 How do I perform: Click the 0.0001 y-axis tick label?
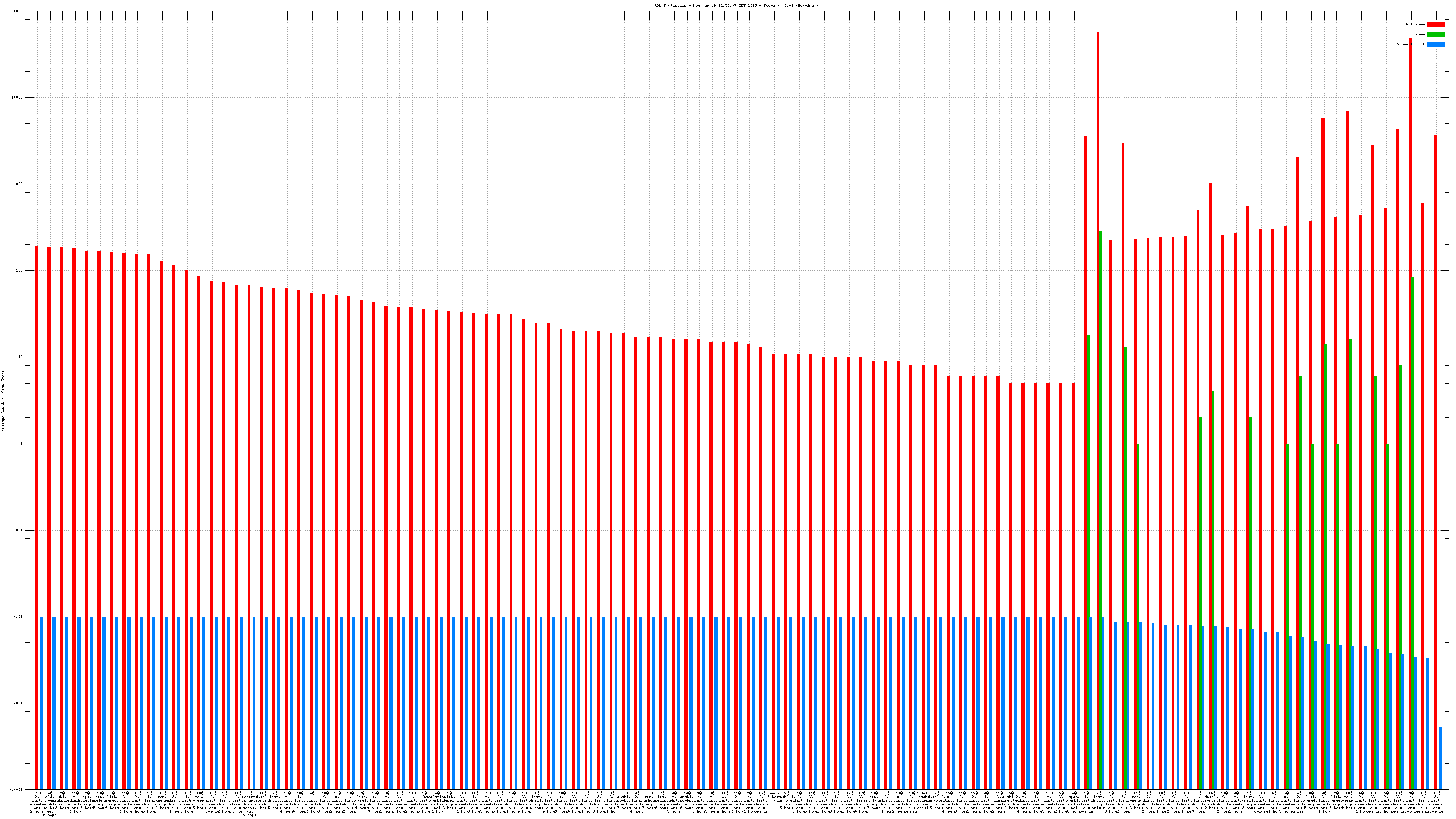[17, 789]
